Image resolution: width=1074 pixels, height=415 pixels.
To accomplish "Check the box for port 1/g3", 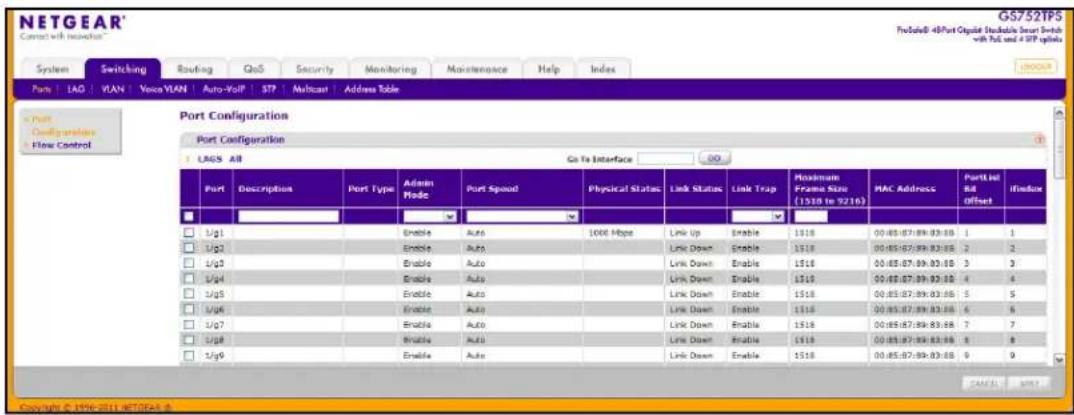I will coord(188,264).
